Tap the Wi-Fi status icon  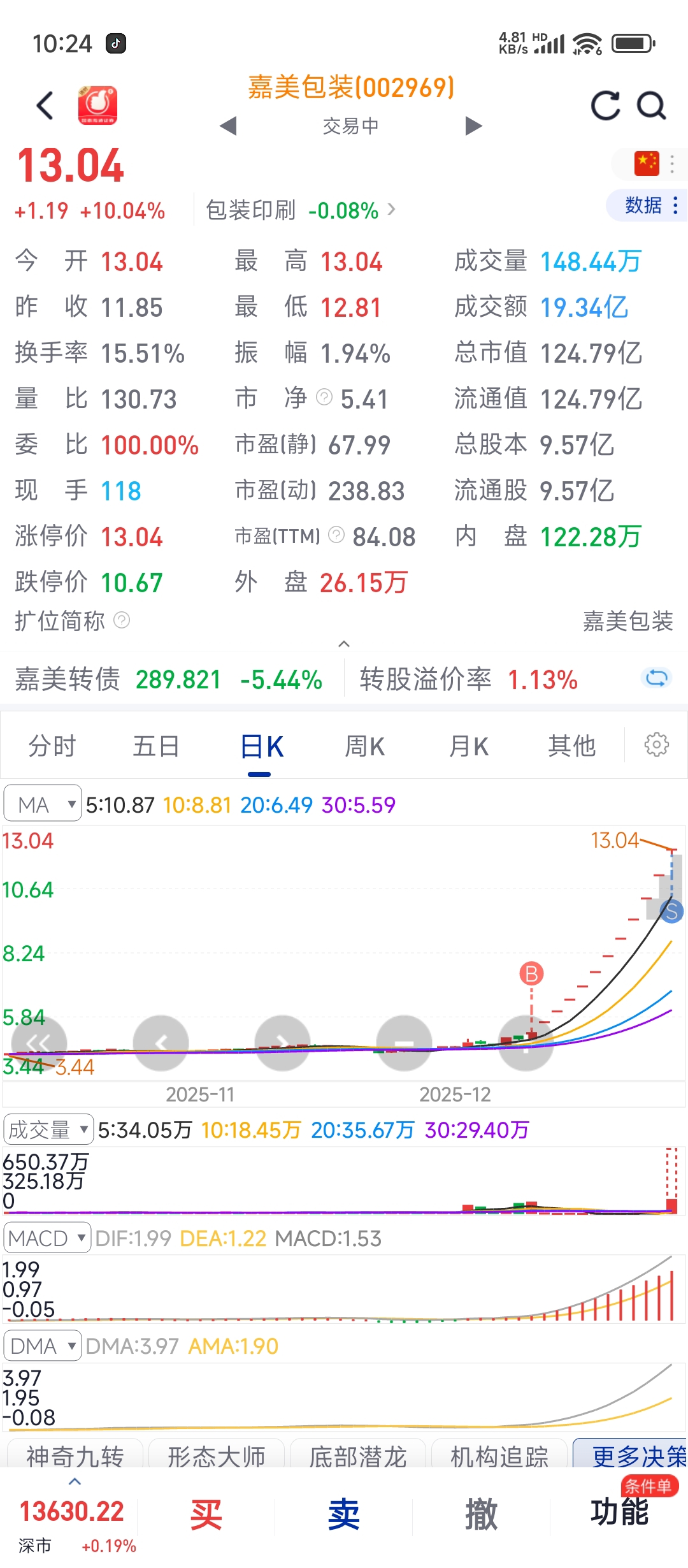pos(587,43)
